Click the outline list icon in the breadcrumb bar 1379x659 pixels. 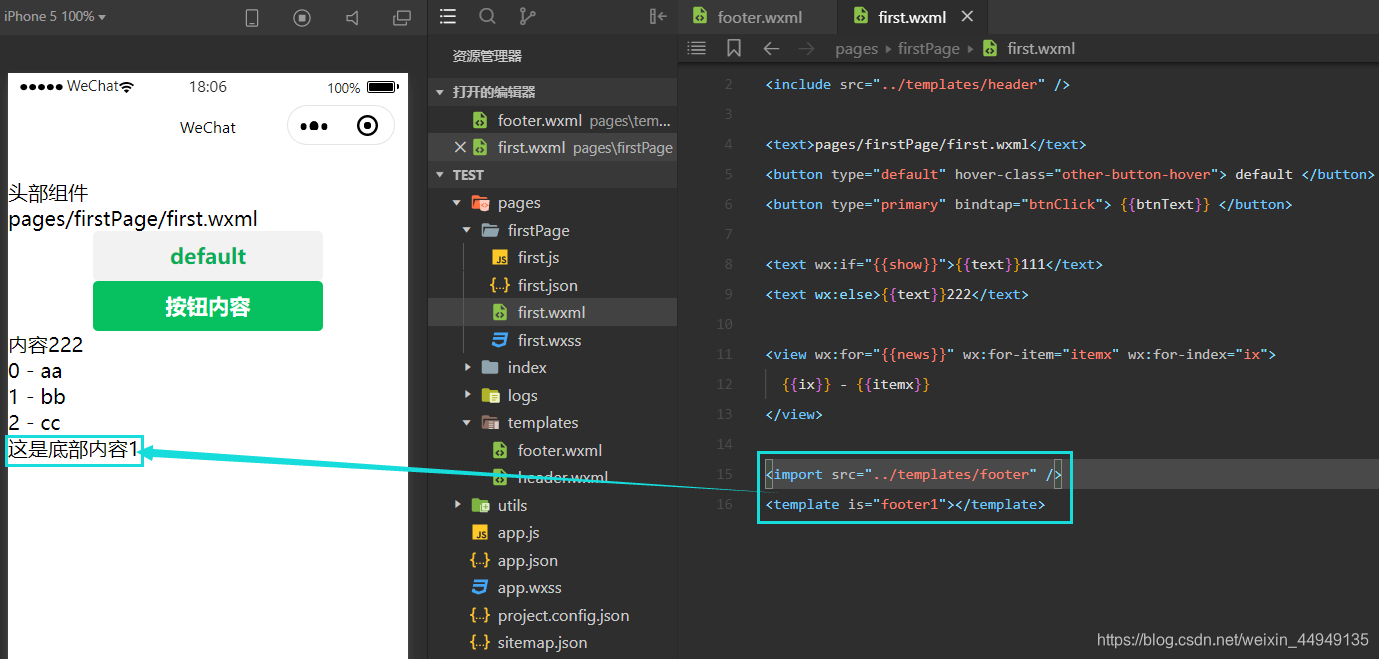tap(697, 48)
